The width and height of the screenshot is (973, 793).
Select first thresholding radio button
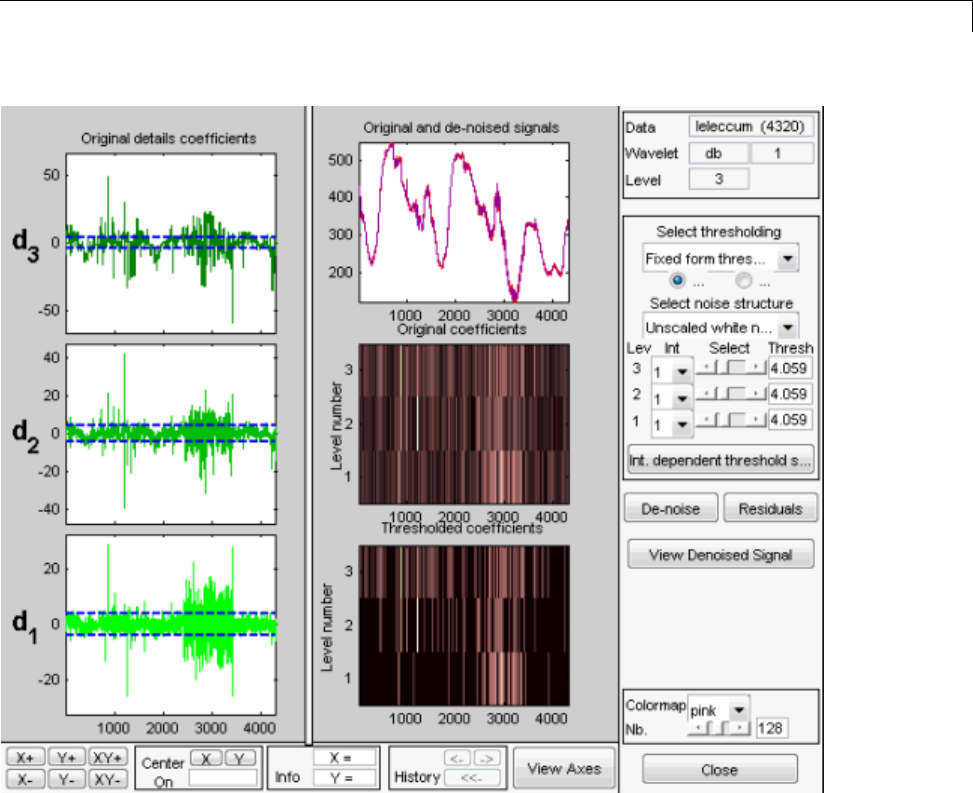pyautogui.click(x=678, y=280)
